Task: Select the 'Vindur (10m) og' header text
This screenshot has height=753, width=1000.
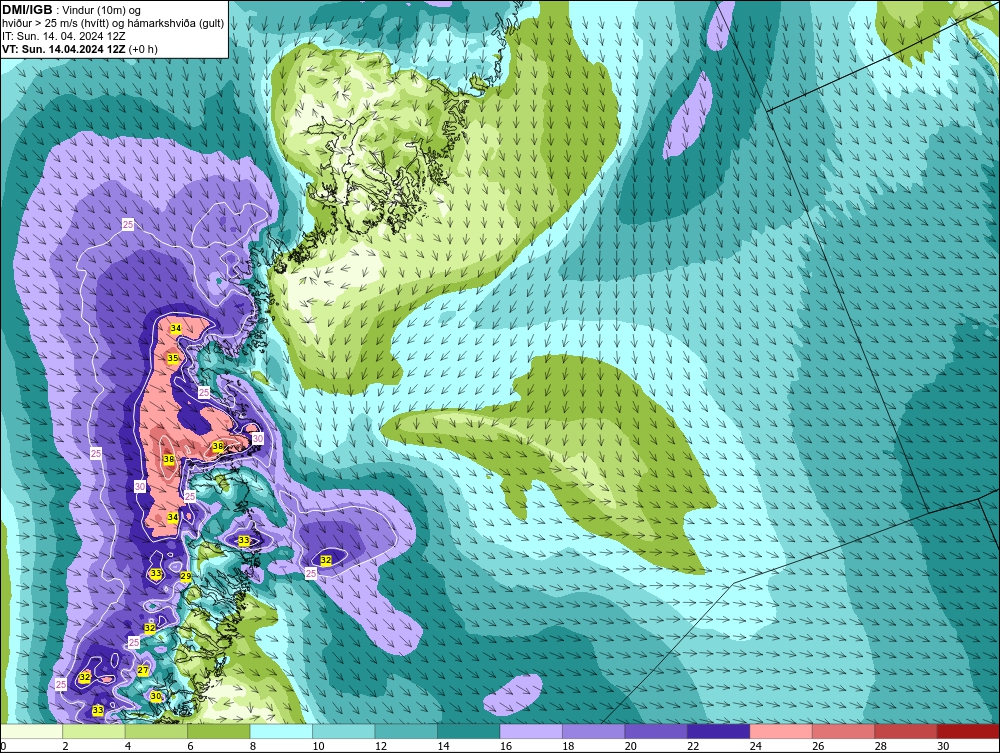Action: (102, 10)
